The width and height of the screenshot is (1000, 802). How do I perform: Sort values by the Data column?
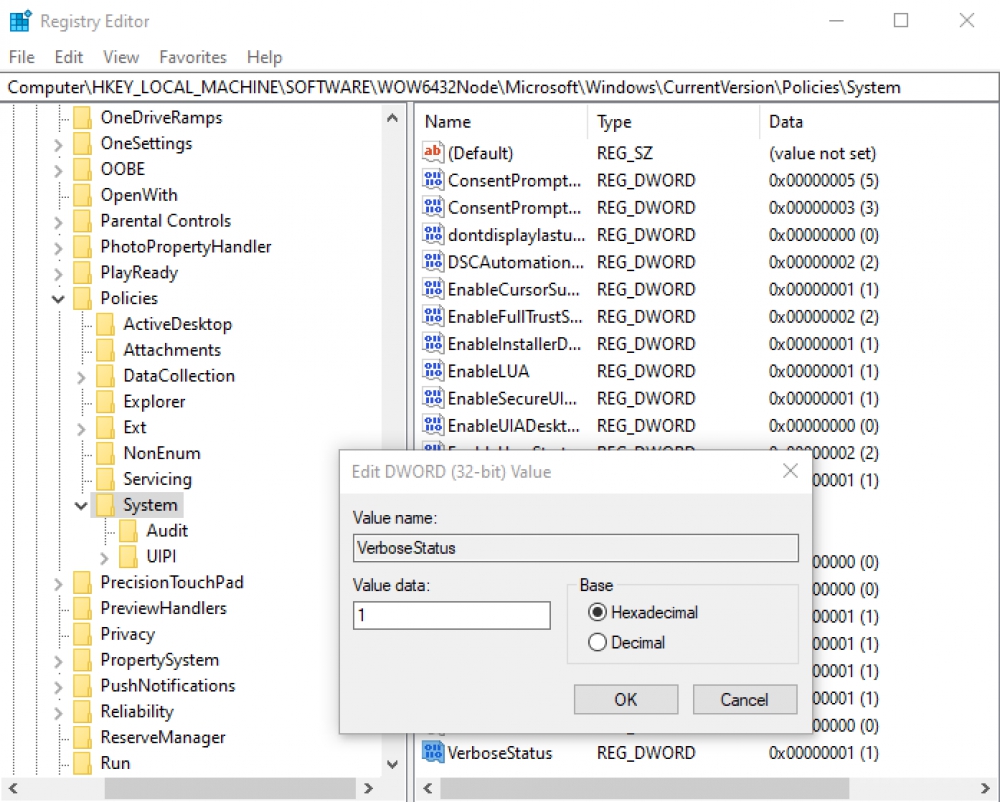[879, 122]
